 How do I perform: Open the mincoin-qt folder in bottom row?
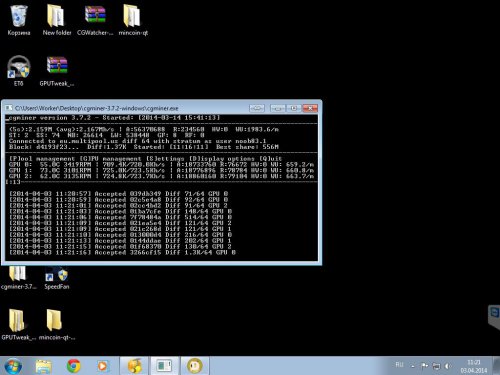(56, 324)
